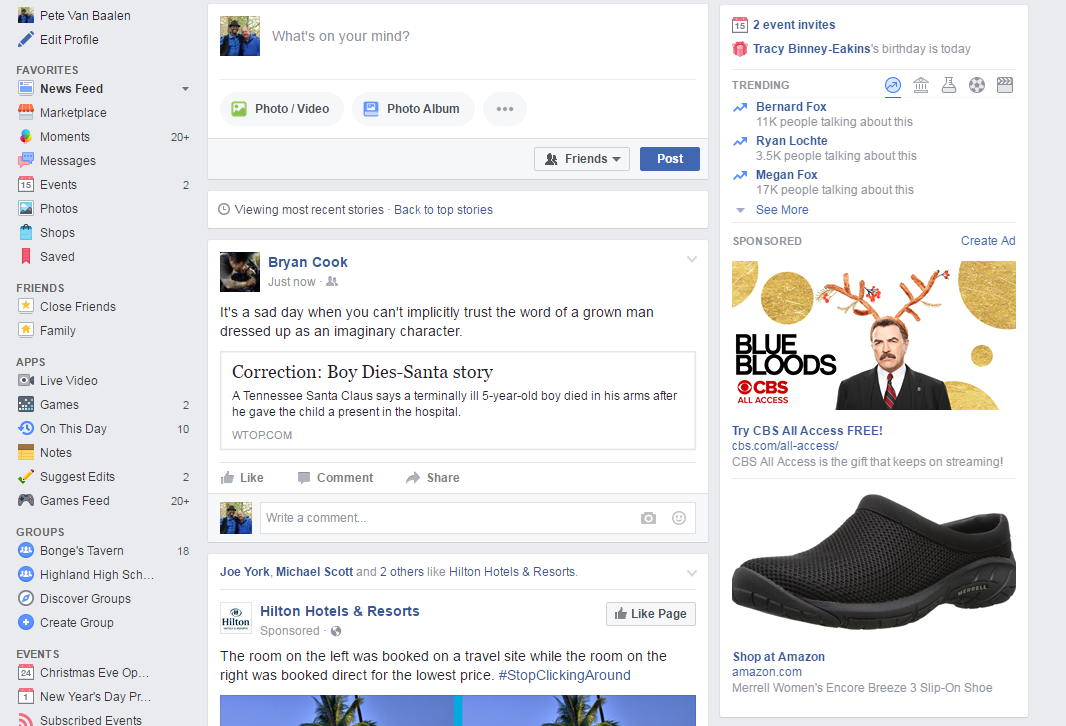The width and height of the screenshot is (1066, 726).
Task: View Entertainment trending news
Action: (1004, 85)
